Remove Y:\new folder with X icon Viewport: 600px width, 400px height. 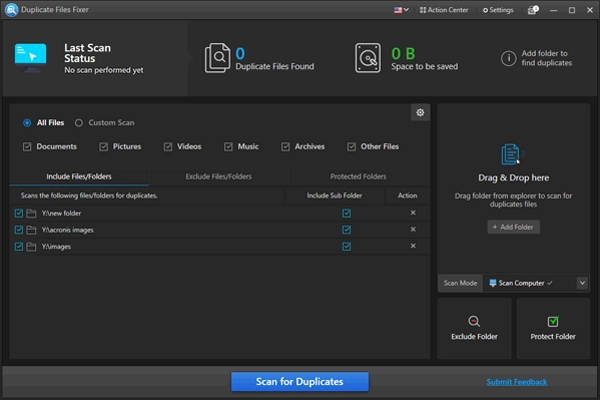tap(413, 212)
